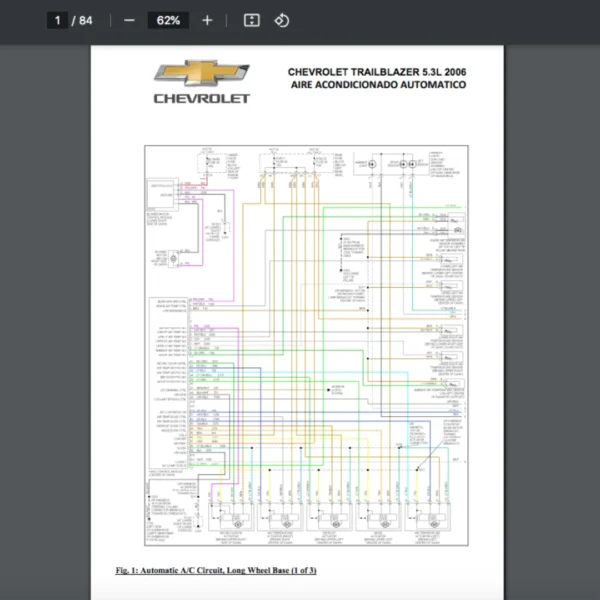
Task: Click the zoom out minus button
Action: 129,20
